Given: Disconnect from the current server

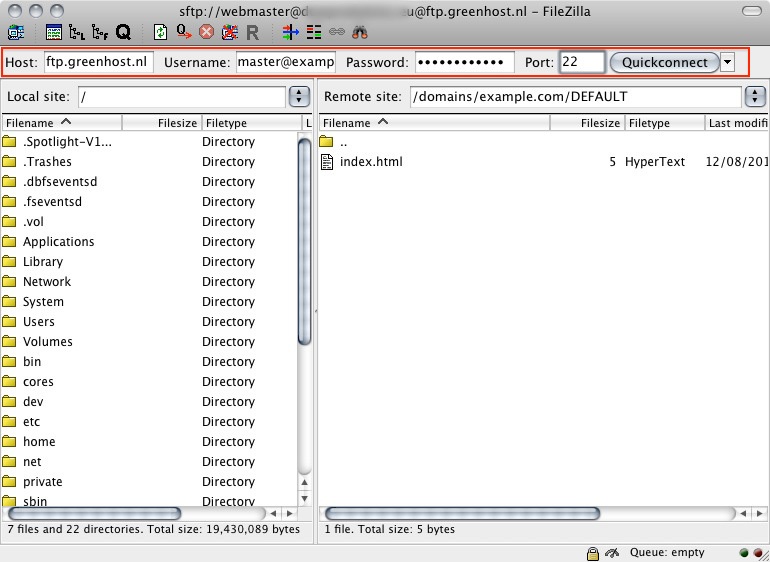Looking at the screenshot, I should click(229, 32).
